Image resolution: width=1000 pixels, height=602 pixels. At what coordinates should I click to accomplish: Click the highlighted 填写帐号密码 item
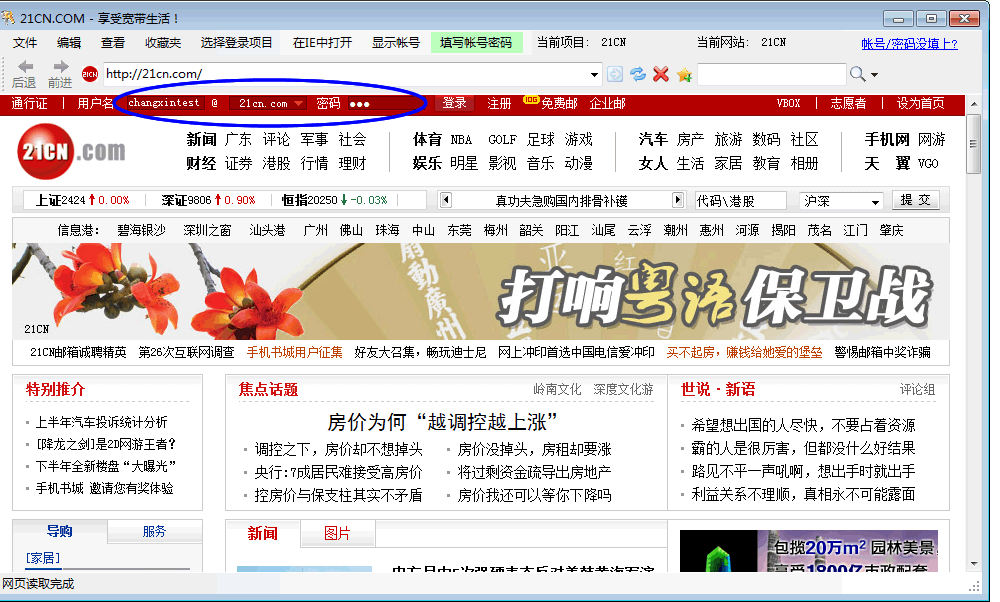click(476, 43)
